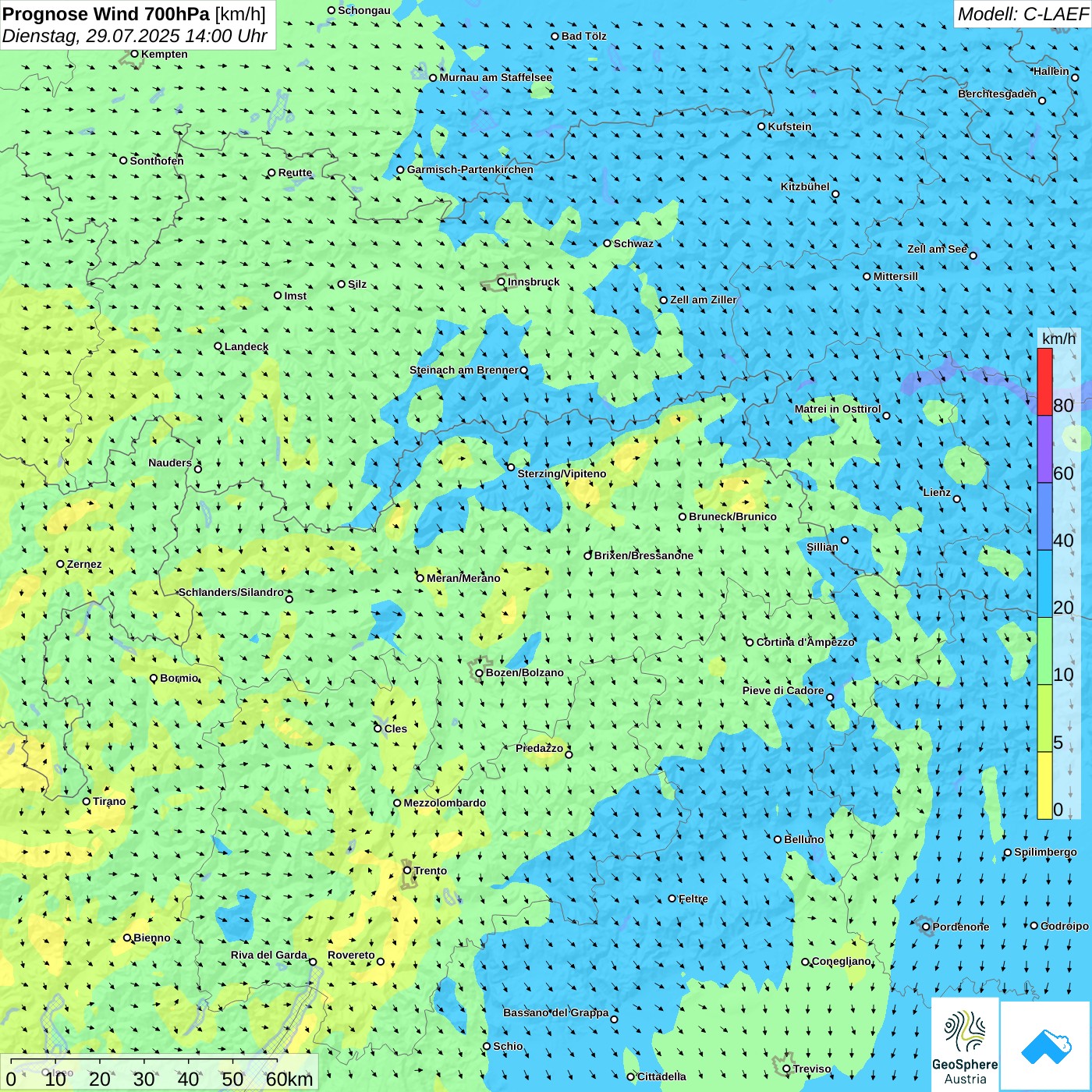This screenshot has width=1092, height=1092.
Task: Click the Pieve di Cadore label
Action: point(783,690)
